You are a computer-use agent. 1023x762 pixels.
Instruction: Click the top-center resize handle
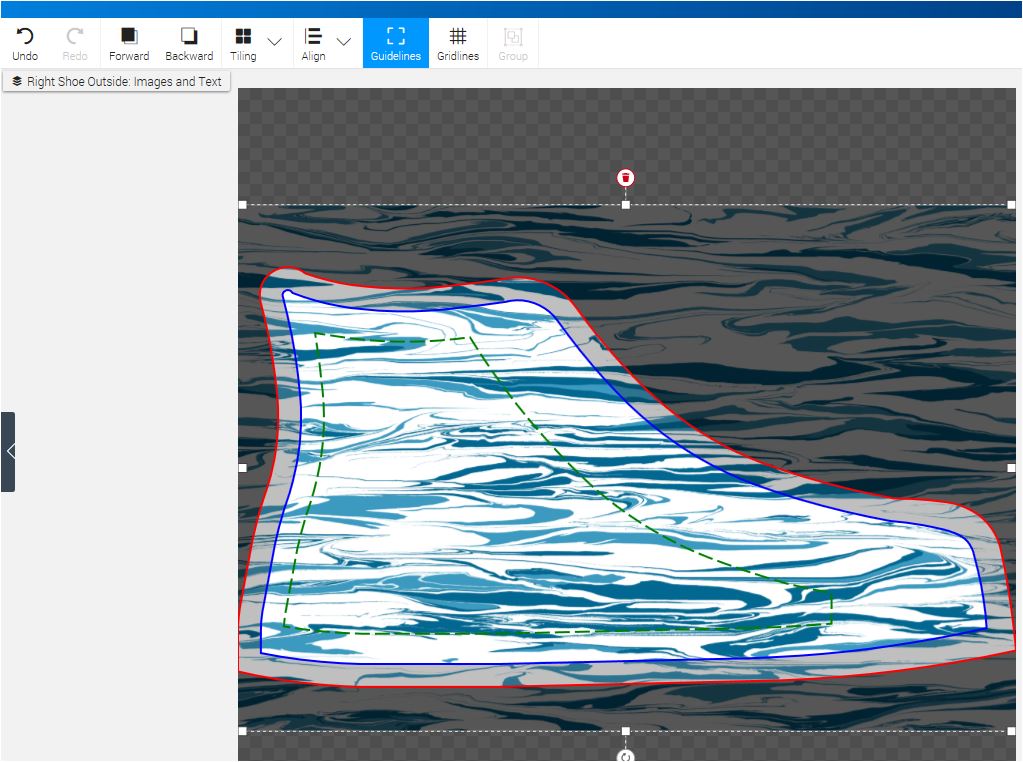(626, 205)
